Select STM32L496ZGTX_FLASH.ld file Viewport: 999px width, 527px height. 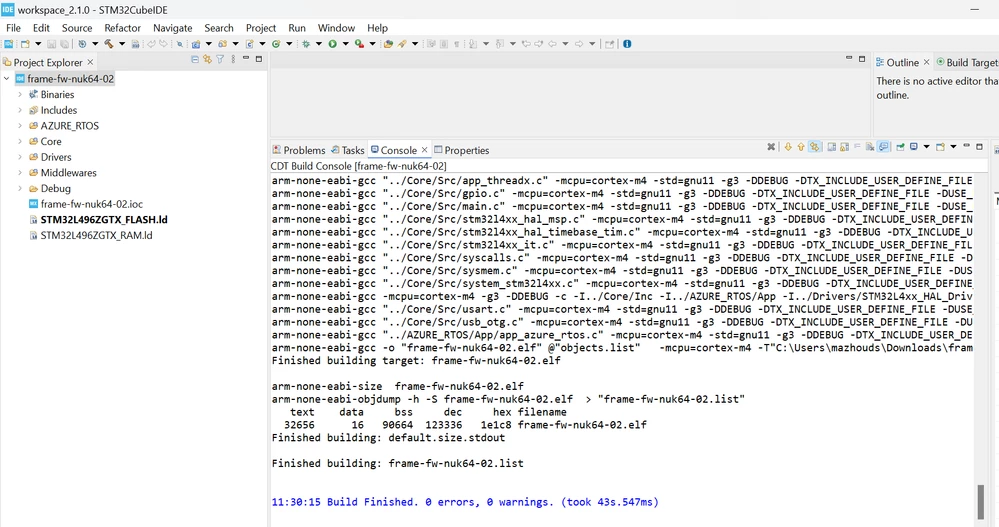click(x=98, y=220)
